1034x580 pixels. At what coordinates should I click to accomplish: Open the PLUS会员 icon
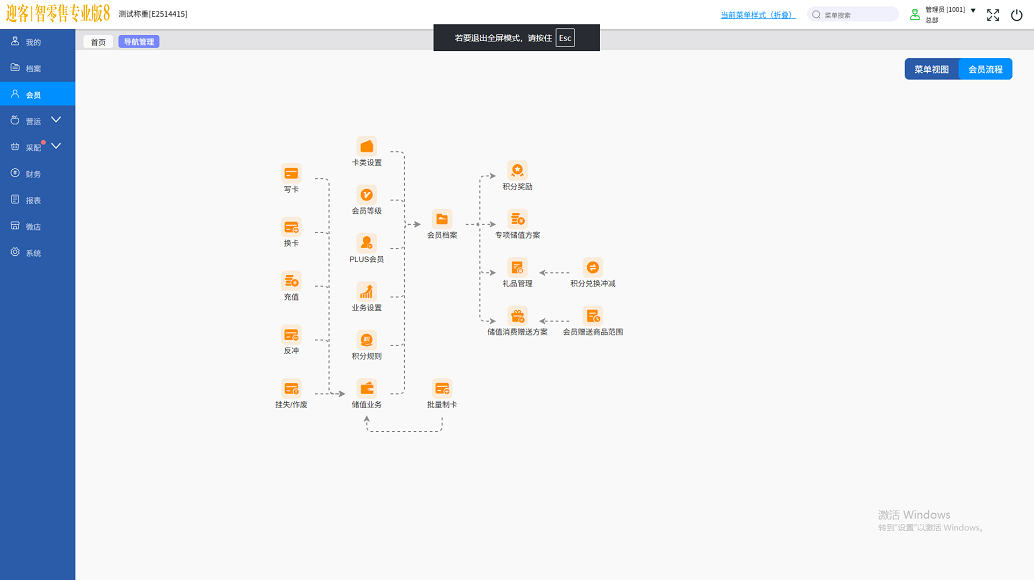pos(366,243)
